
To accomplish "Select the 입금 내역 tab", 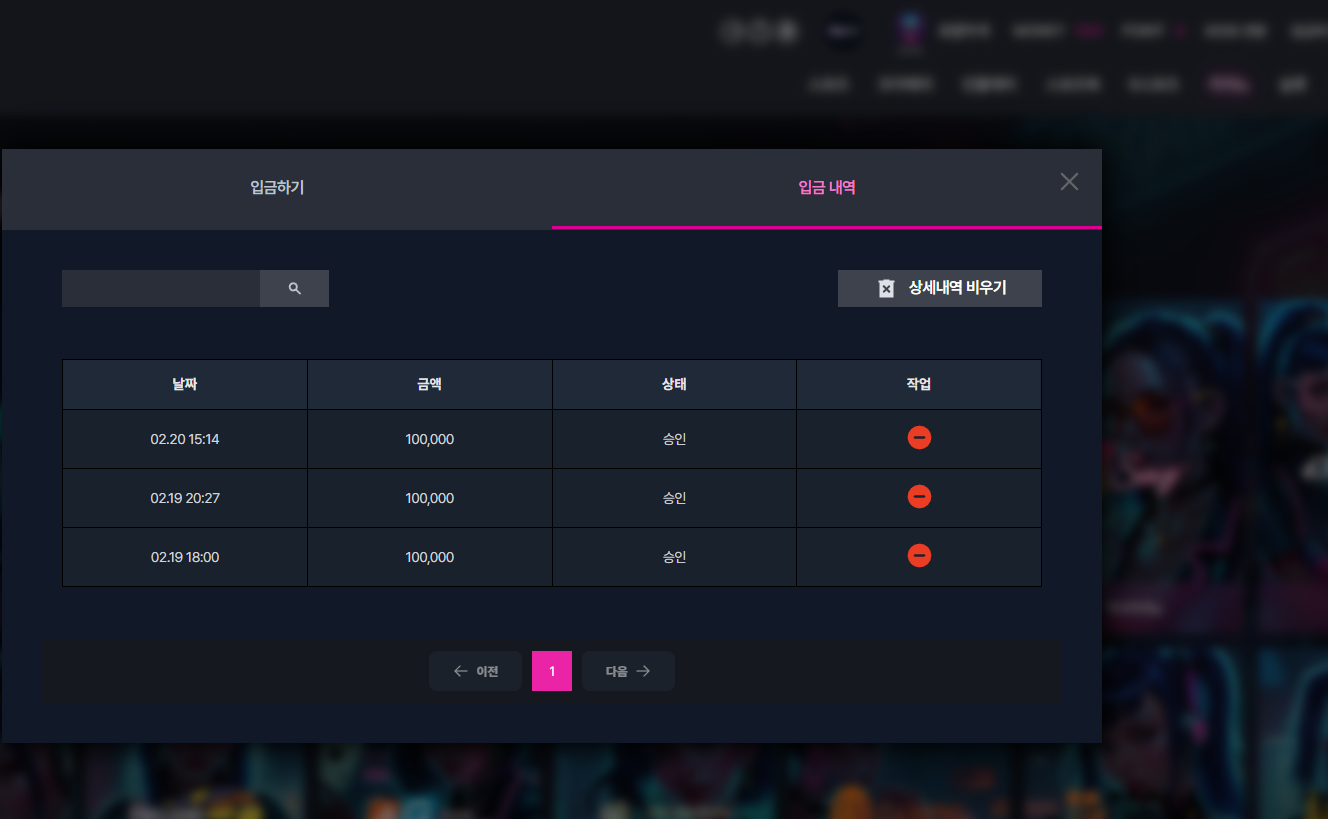I will click(x=827, y=188).
